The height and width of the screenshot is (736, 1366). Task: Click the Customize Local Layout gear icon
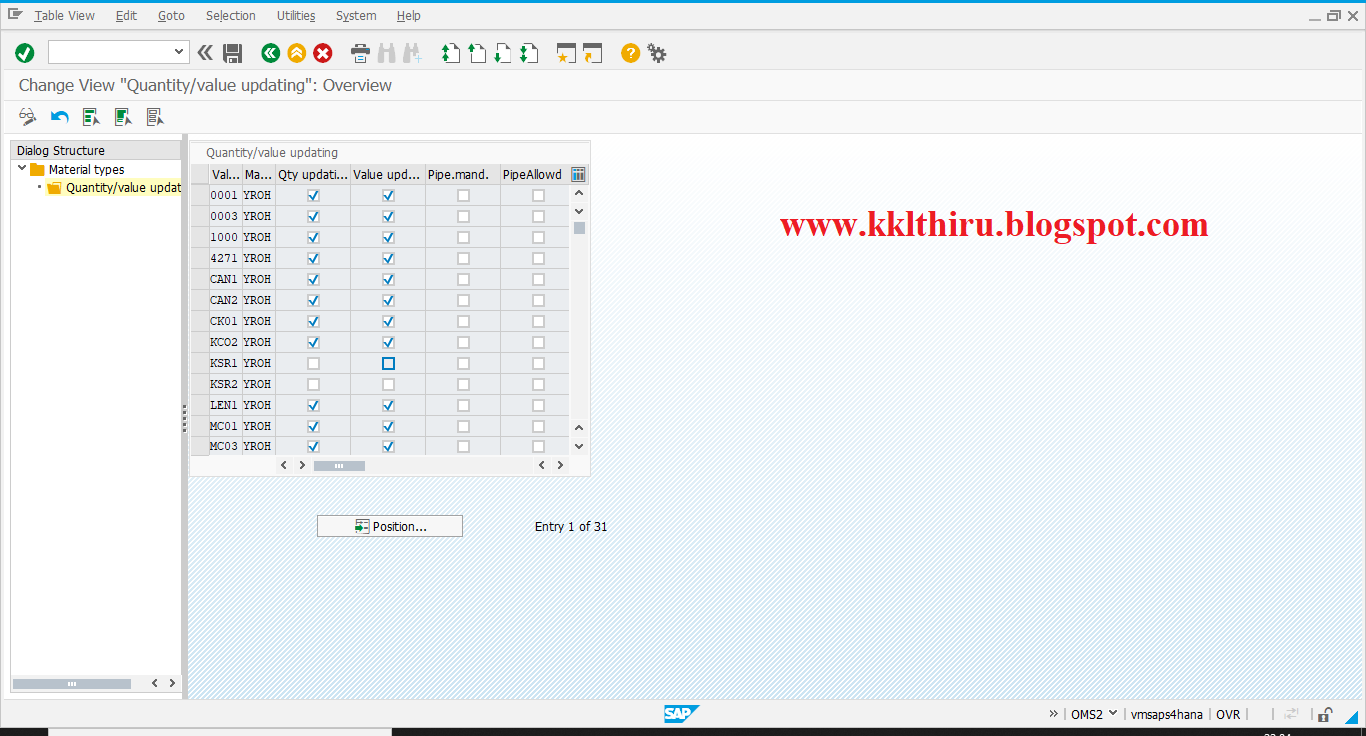coord(657,52)
